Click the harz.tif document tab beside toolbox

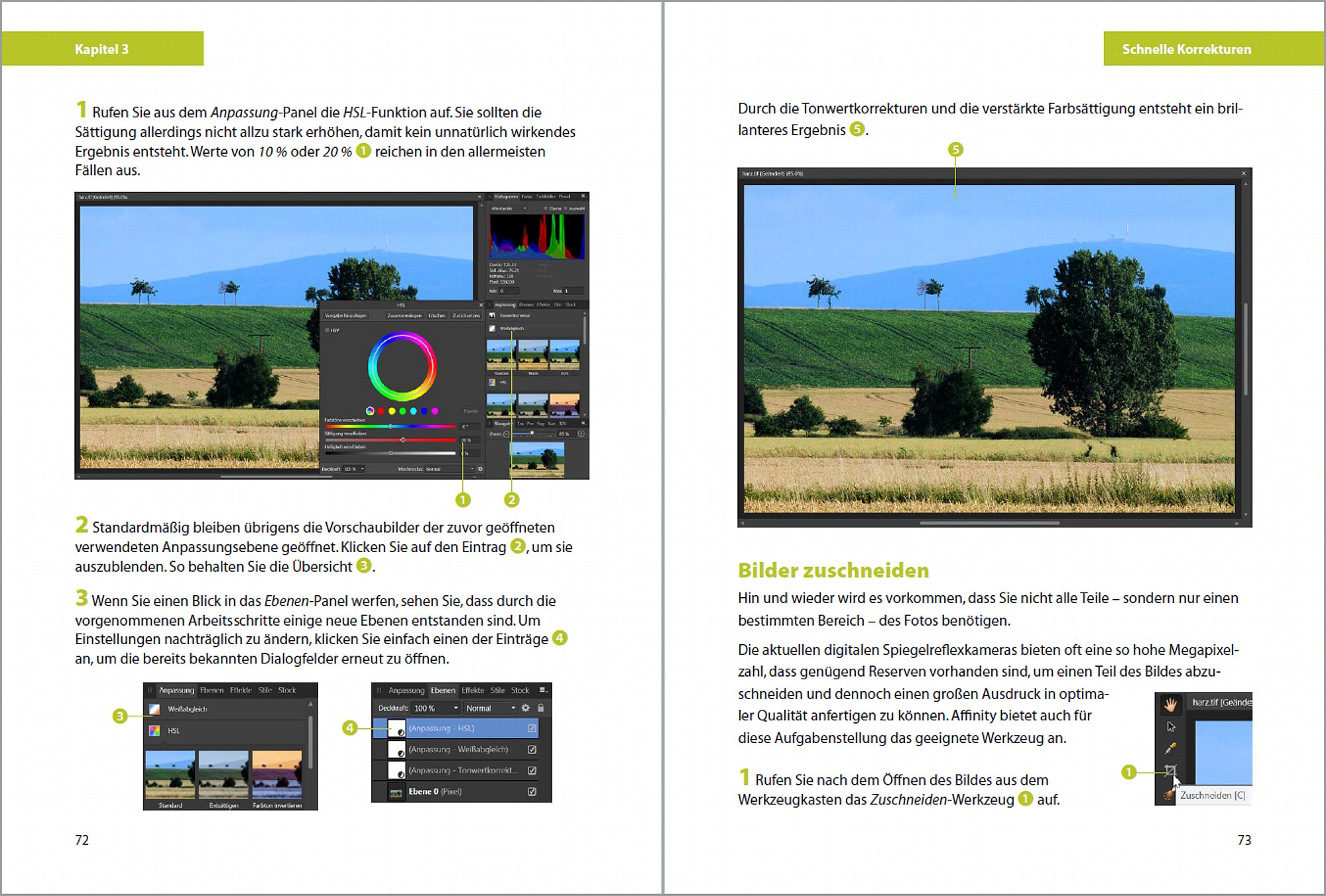(1221, 702)
